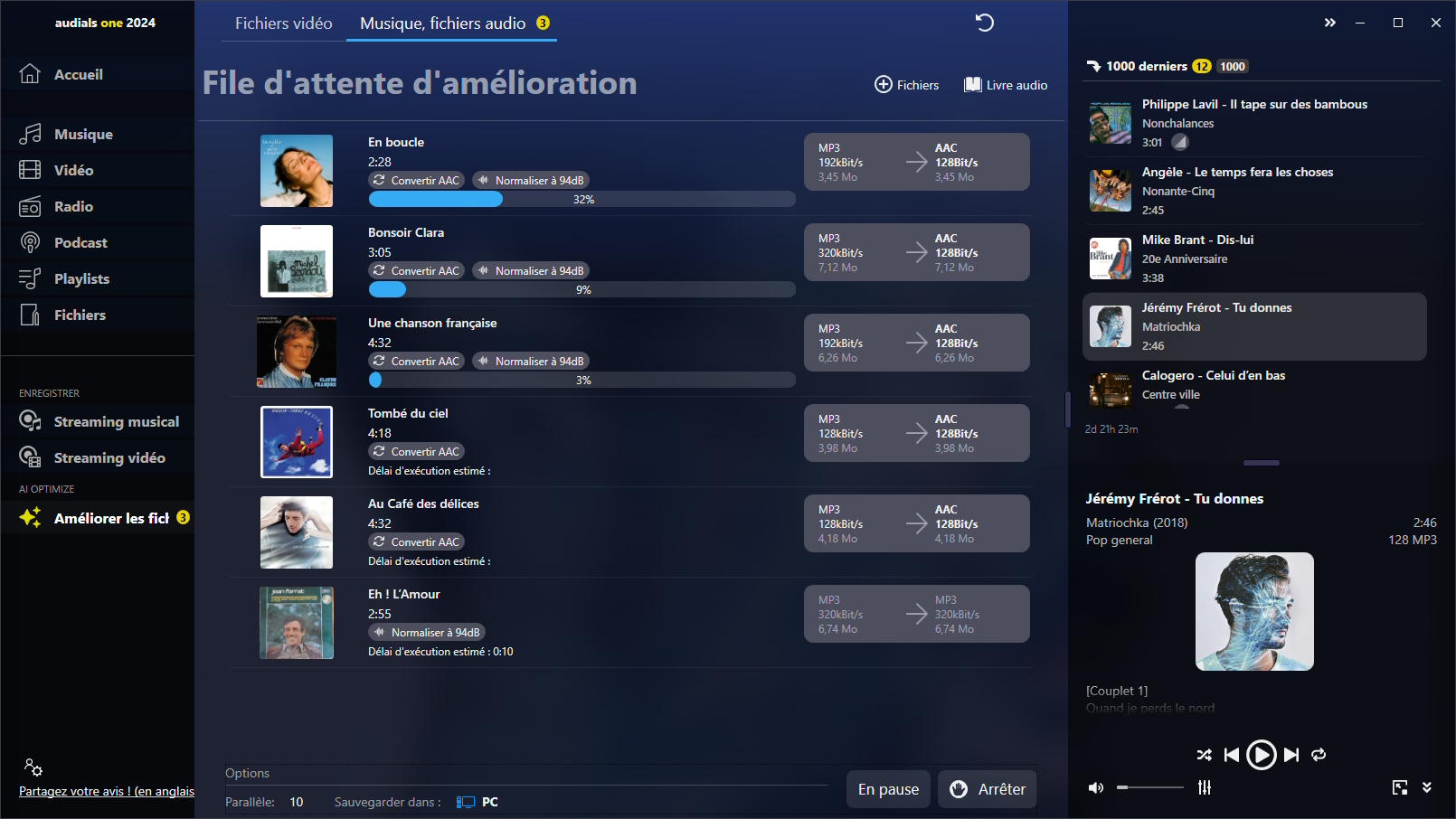
Task: Open format box for Bonsoir Clara
Action: click(917, 252)
